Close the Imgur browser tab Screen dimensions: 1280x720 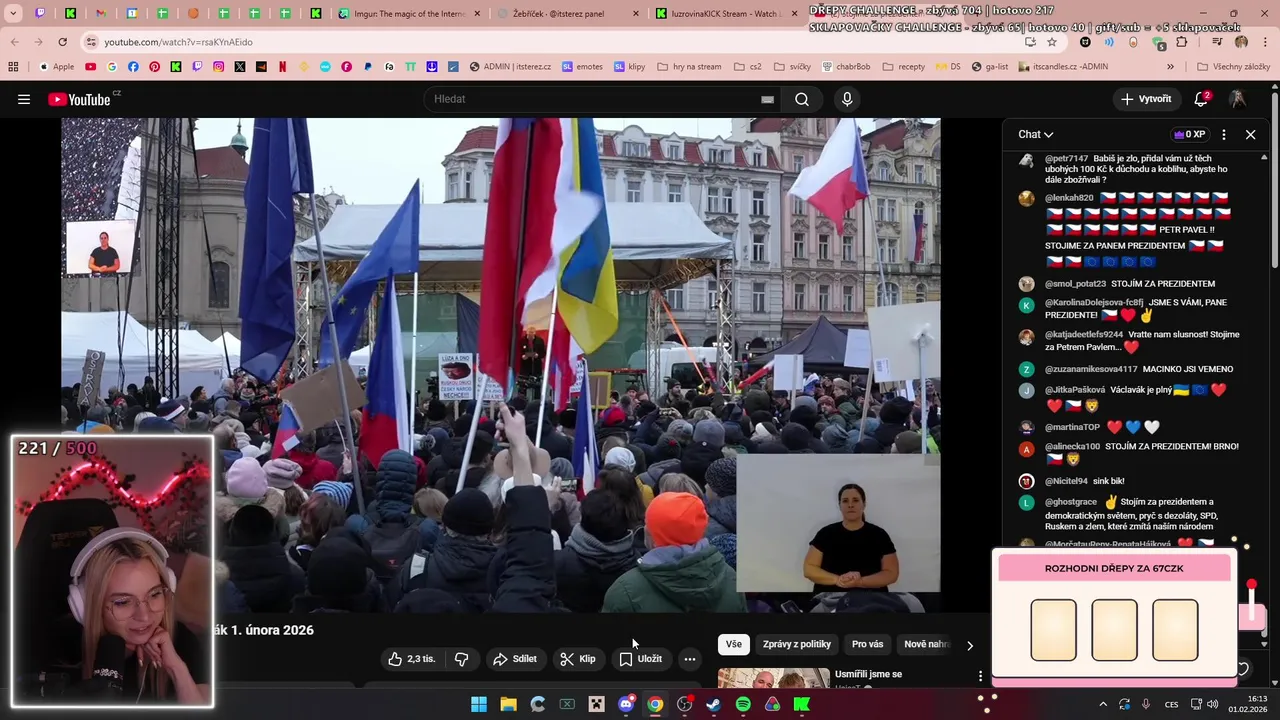(476, 14)
